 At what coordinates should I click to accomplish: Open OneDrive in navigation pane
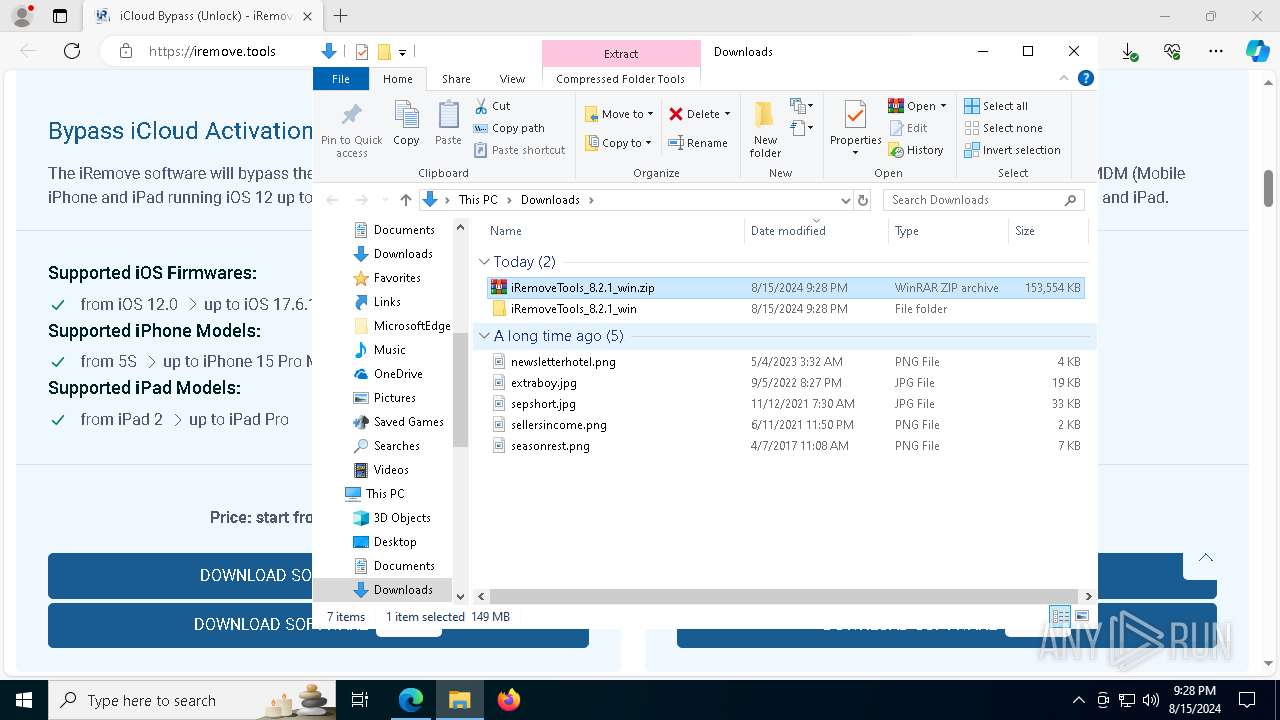point(397,374)
